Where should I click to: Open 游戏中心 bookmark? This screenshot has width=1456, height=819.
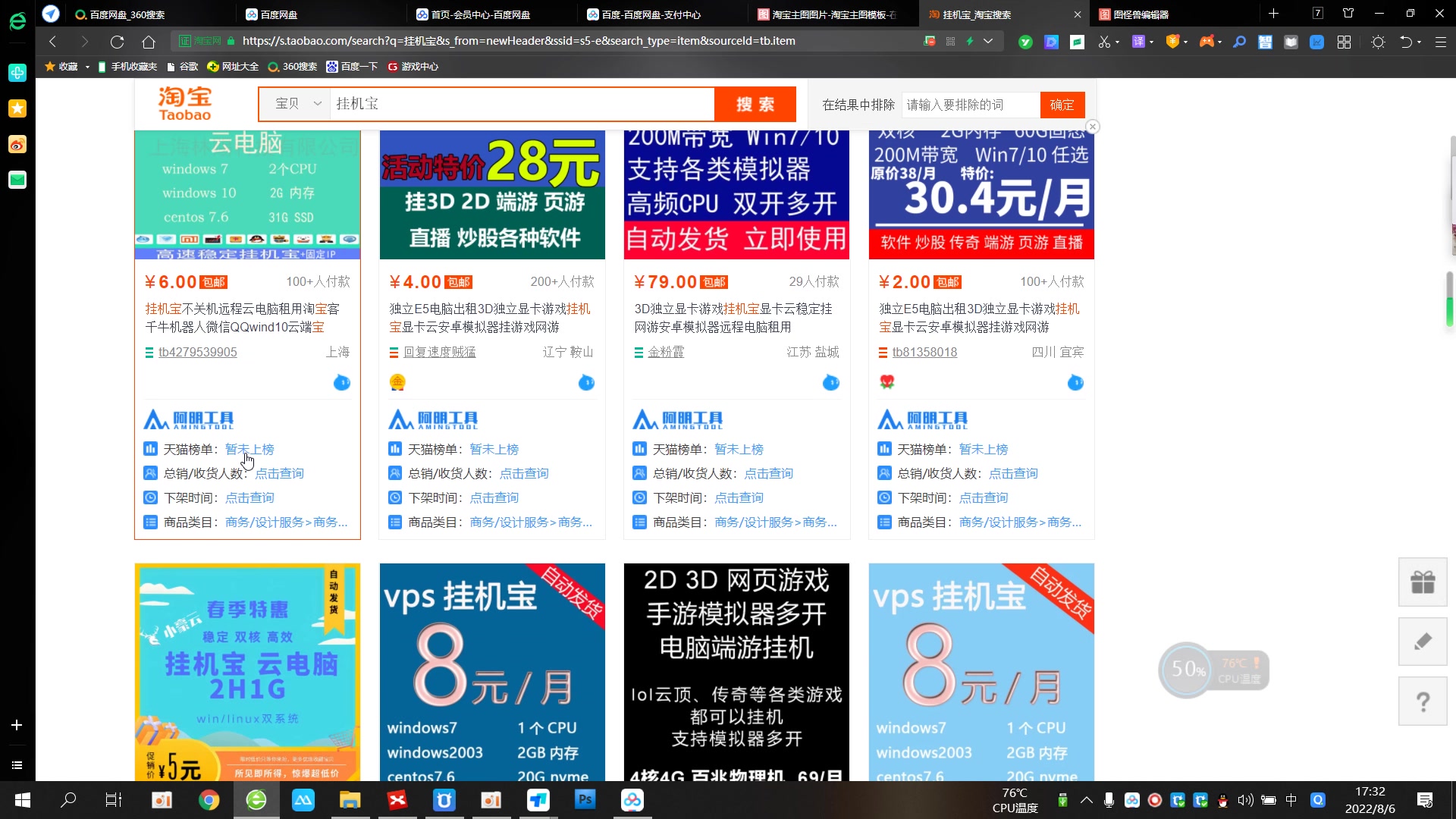coord(413,67)
